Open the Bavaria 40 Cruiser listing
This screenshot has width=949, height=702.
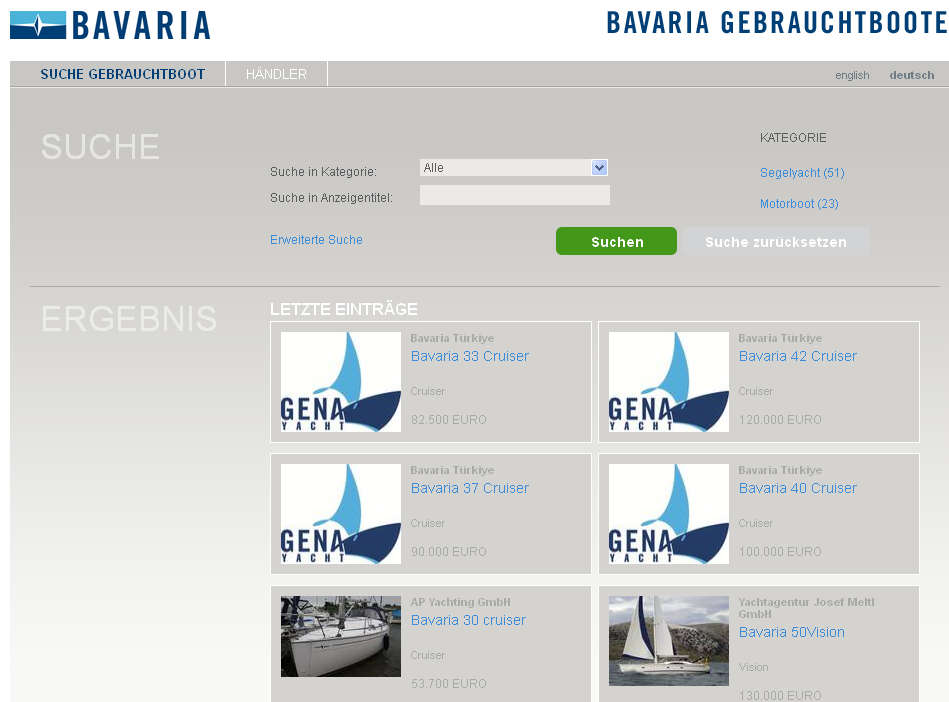(x=798, y=488)
